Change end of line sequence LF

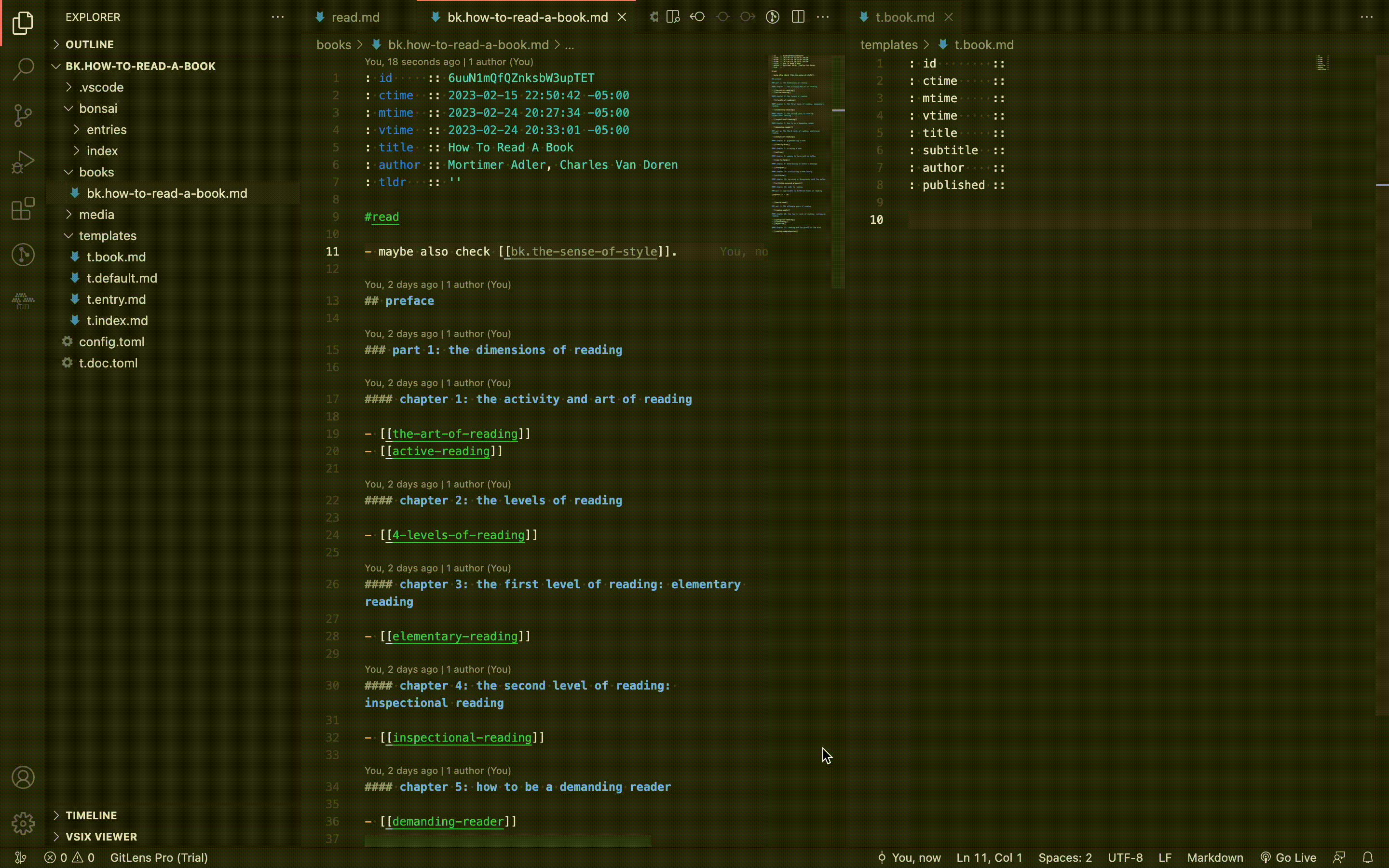[x=1165, y=857]
